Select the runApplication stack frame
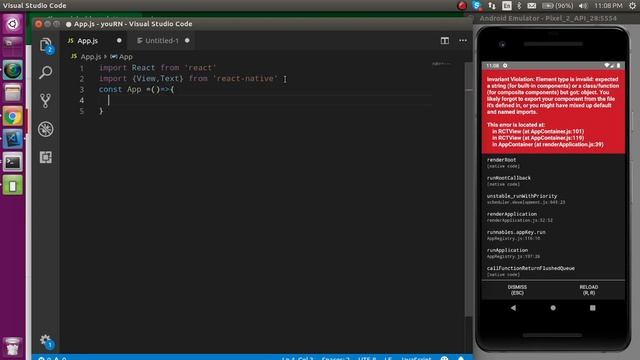 [x=553, y=253]
